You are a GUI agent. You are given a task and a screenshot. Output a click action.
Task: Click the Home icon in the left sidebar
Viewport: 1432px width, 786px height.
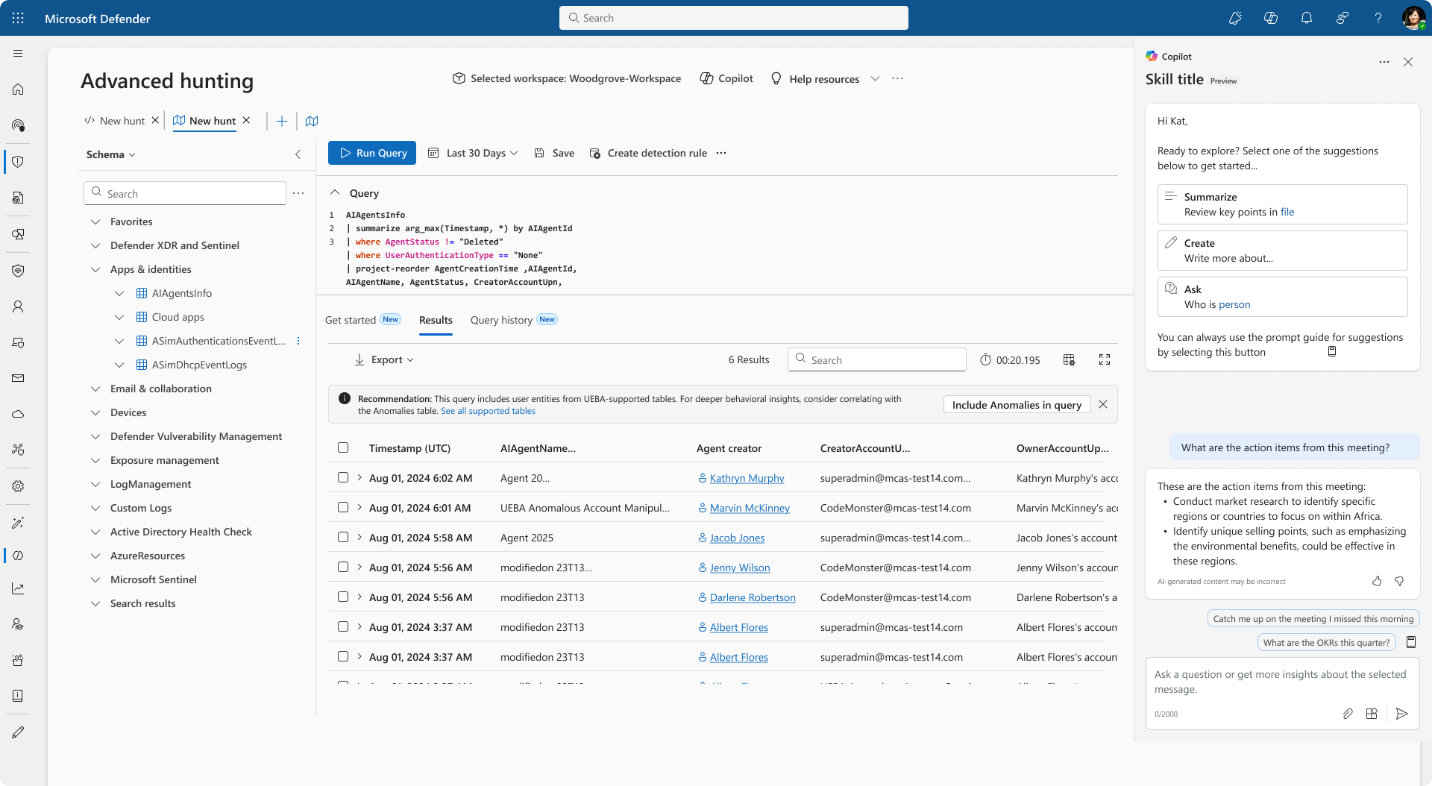[x=17, y=89]
